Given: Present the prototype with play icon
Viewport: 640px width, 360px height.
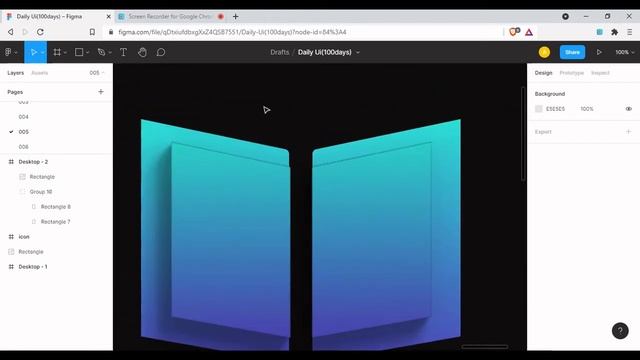Looking at the screenshot, I should click(x=599, y=52).
